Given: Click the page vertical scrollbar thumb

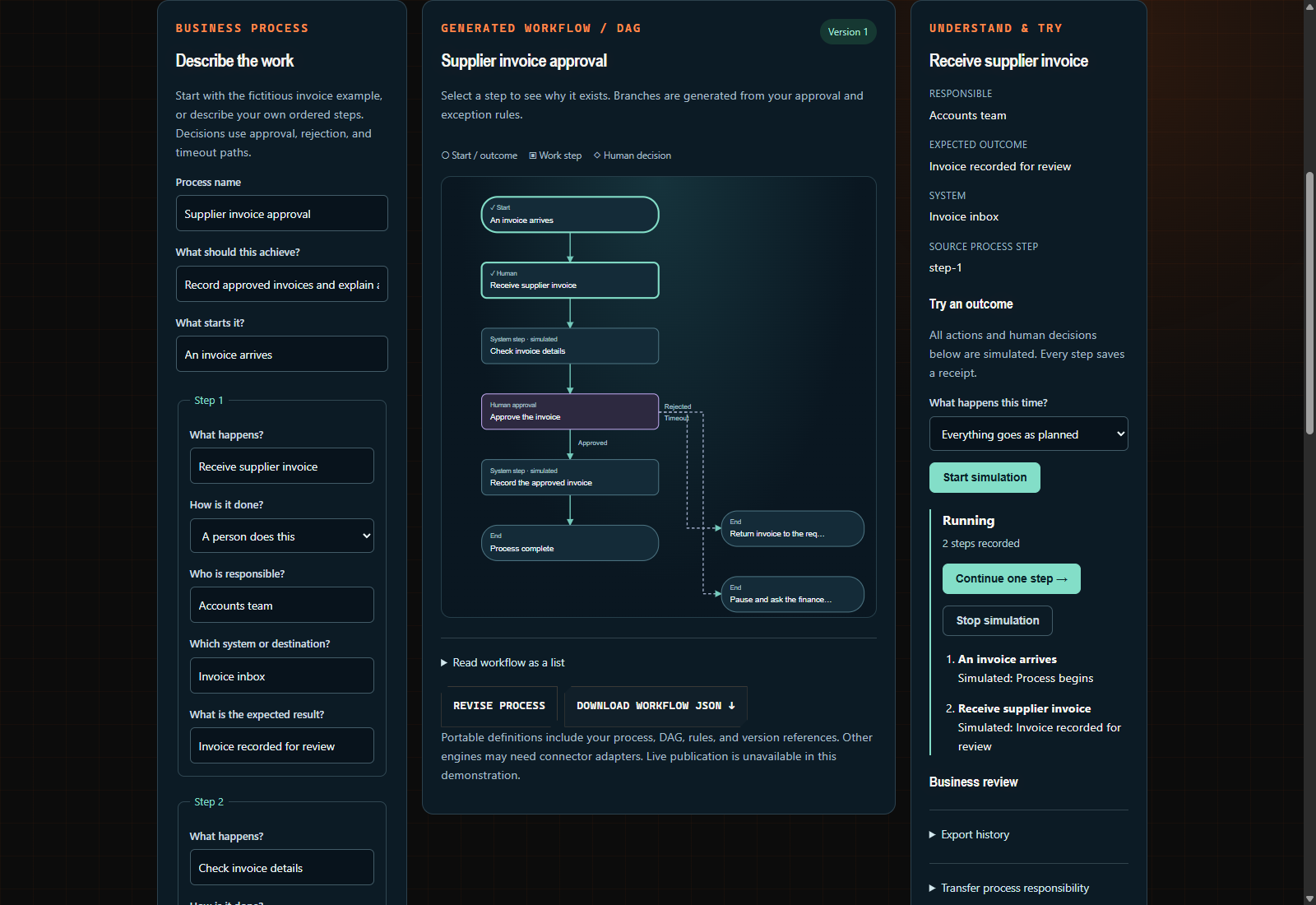Looking at the screenshot, I should point(1309,303).
